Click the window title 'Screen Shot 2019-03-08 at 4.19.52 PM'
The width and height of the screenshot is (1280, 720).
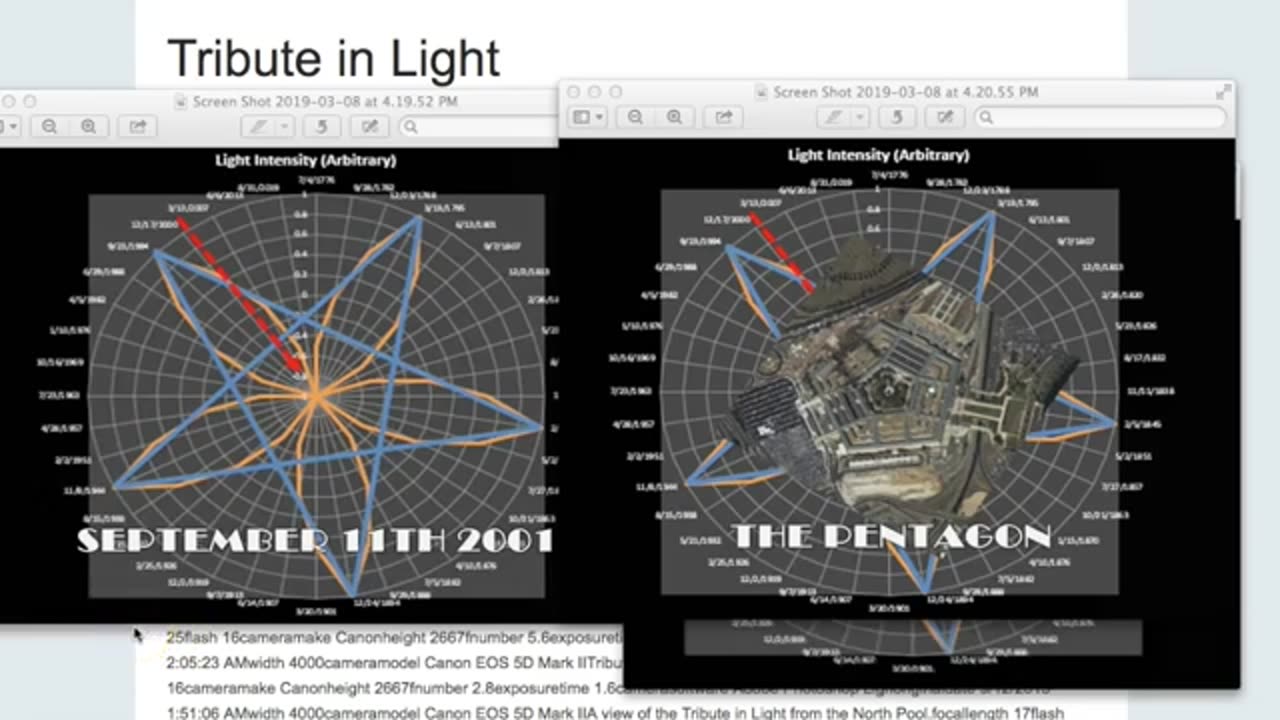click(325, 101)
